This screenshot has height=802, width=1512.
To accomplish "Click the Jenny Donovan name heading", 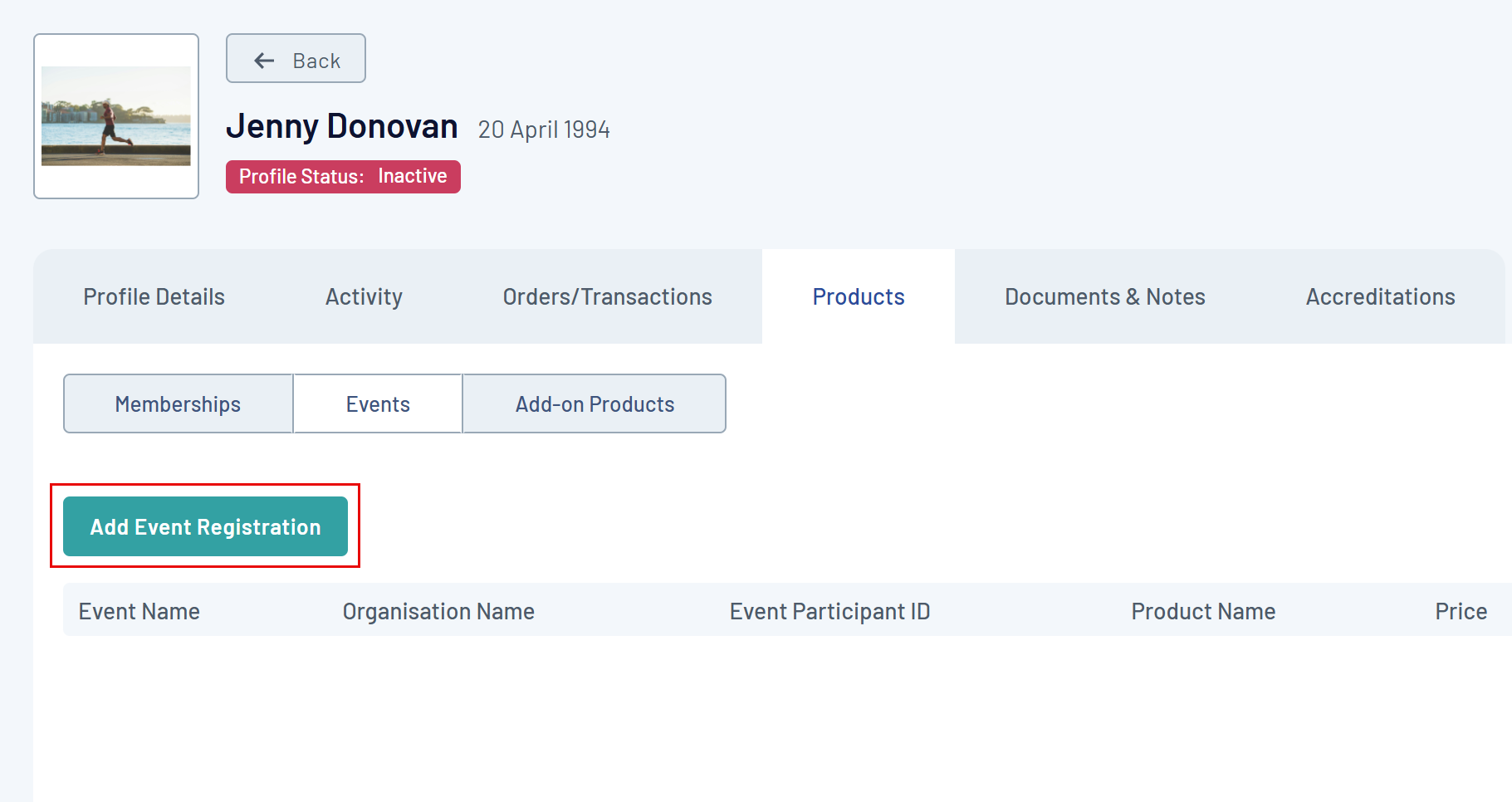I will pyautogui.click(x=341, y=126).
